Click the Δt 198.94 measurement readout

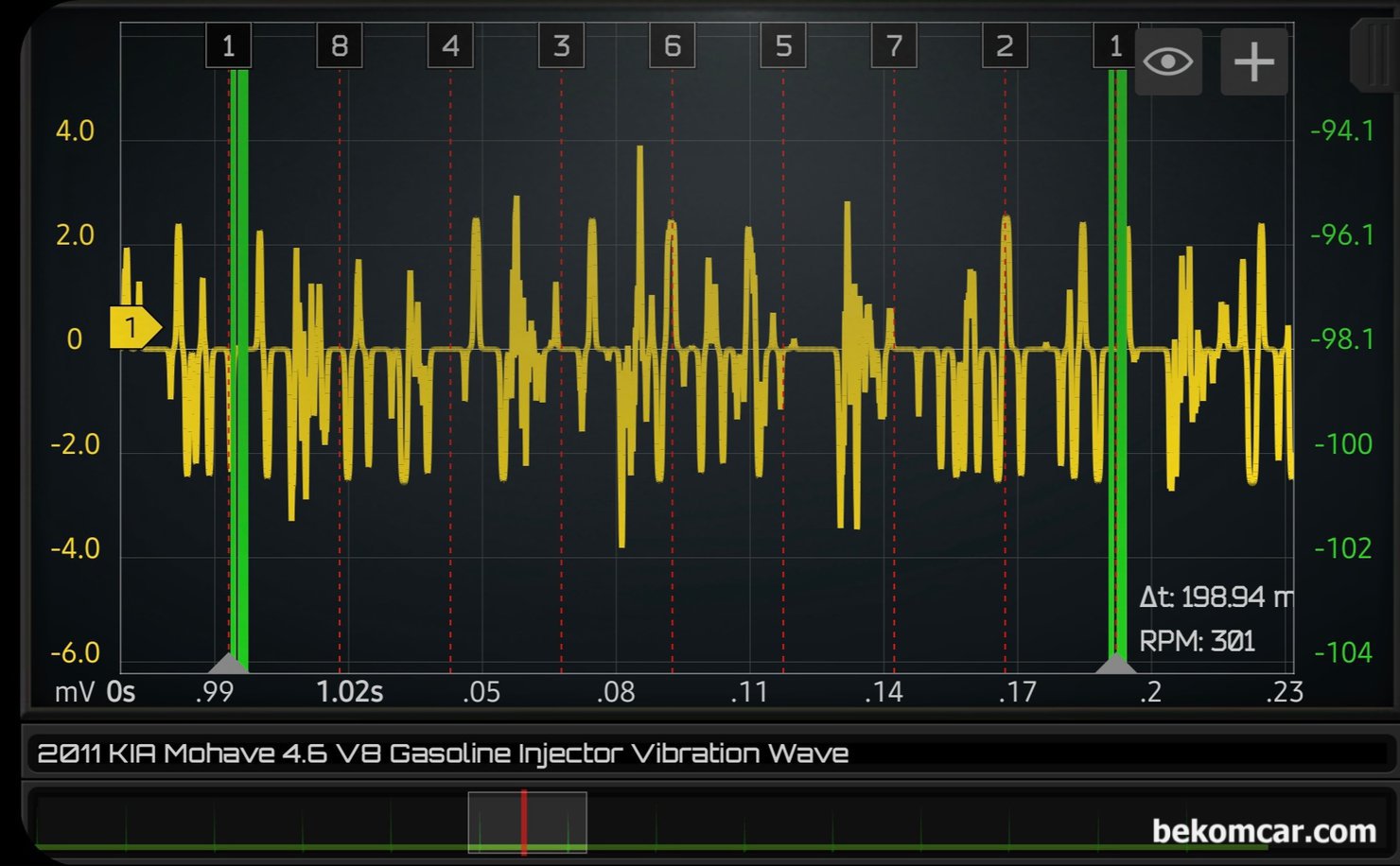(x=1215, y=598)
